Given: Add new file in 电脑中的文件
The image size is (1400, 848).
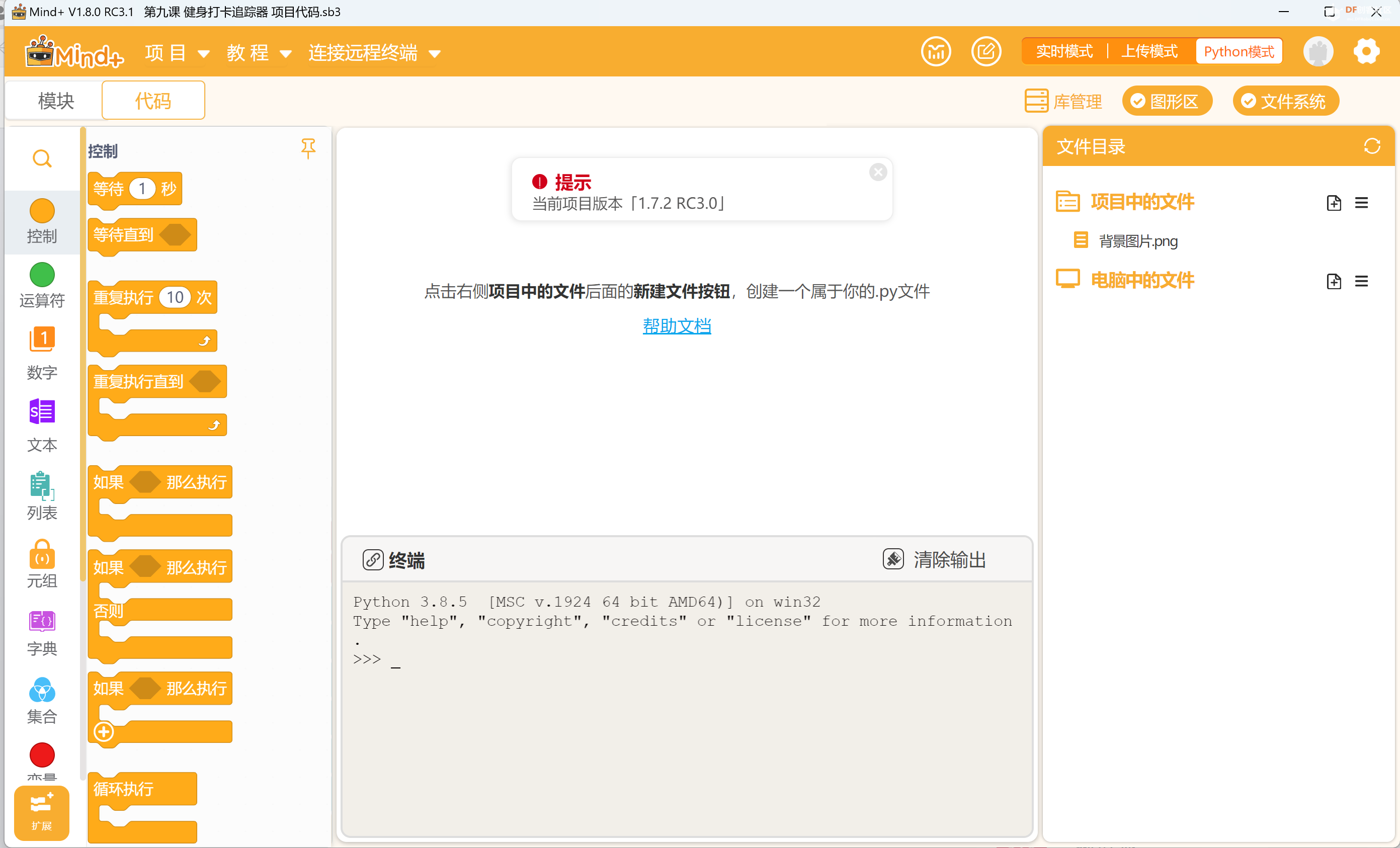Looking at the screenshot, I should (1334, 281).
